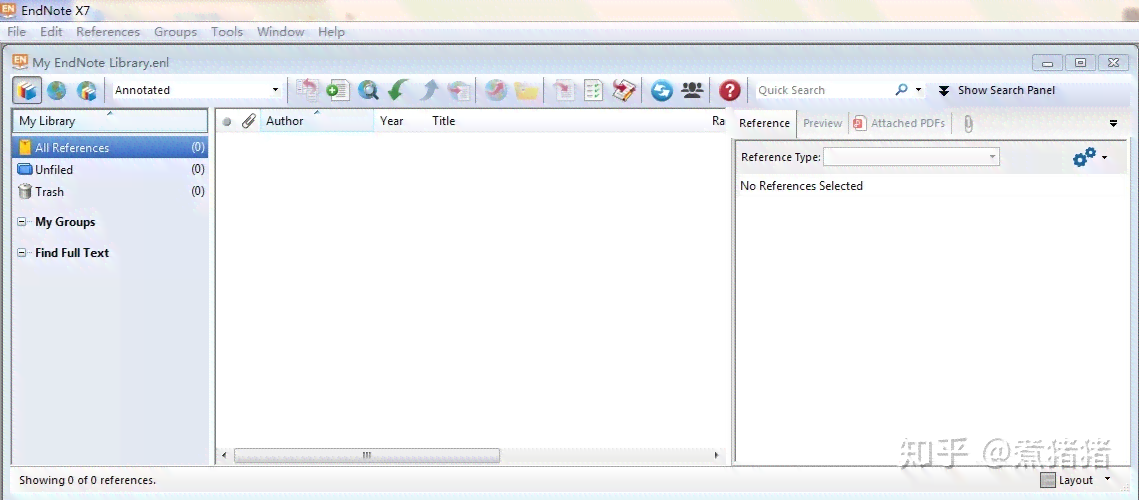Image resolution: width=1139 pixels, height=500 pixels.
Task: Click the horizontal scrollbar left arrow
Action: (x=224, y=456)
